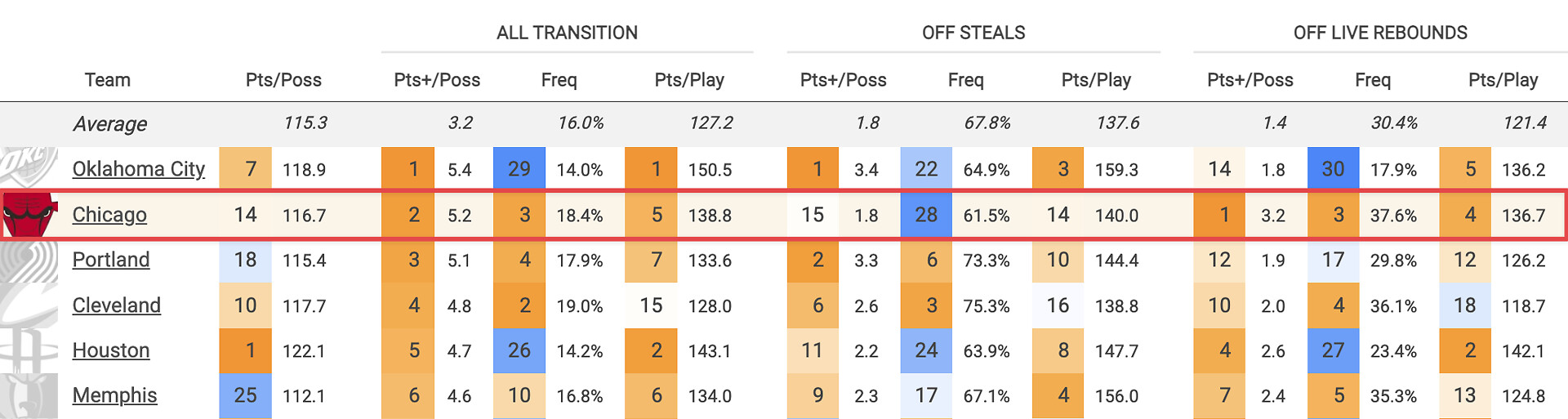Open the Portland team link
The width and height of the screenshot is (1568, 419).
111,260
